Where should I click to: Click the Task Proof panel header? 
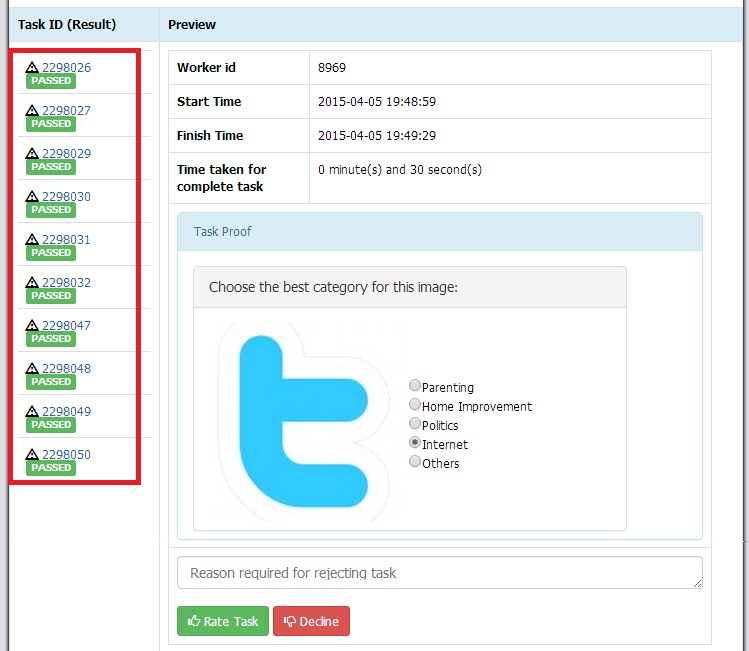(439, 232)
